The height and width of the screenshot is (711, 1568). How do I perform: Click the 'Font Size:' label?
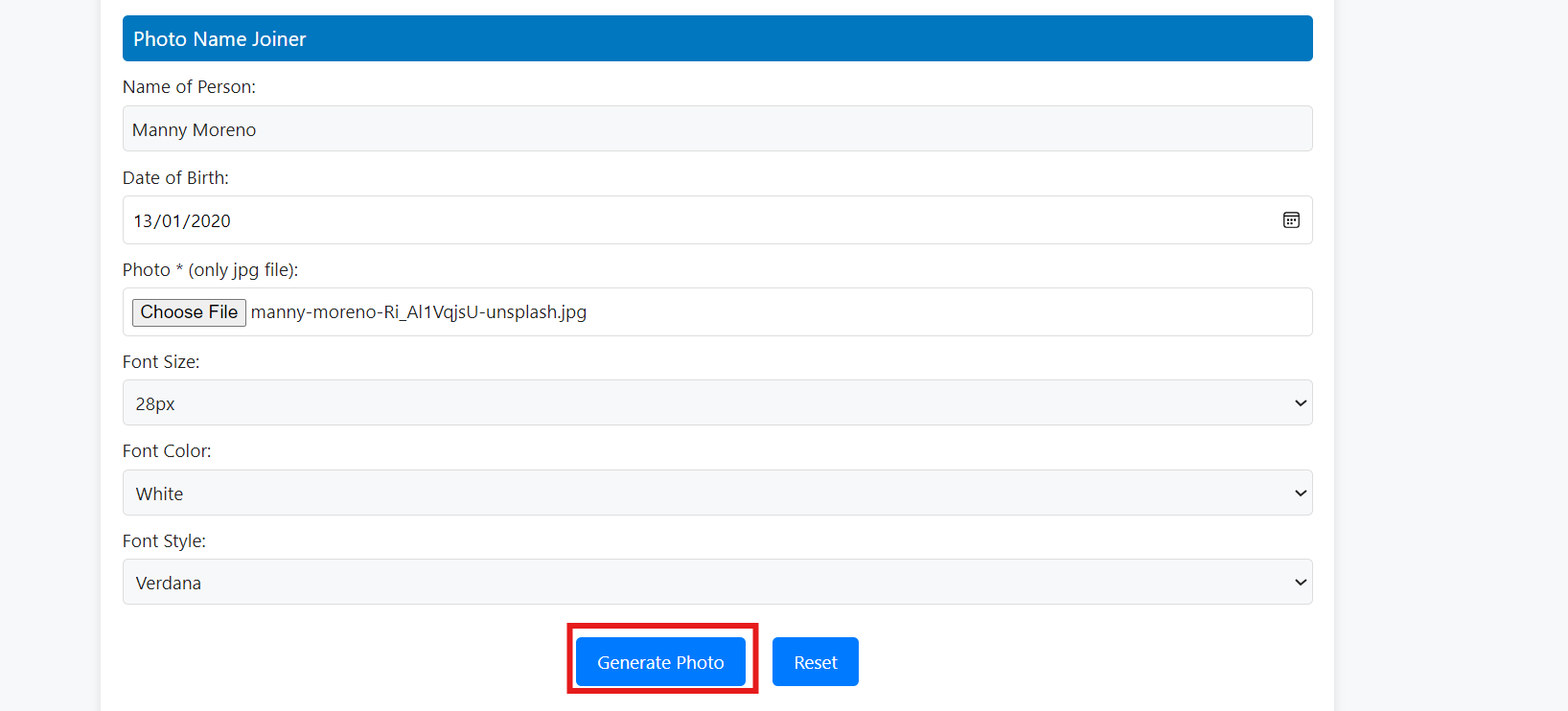pos(161,362)
